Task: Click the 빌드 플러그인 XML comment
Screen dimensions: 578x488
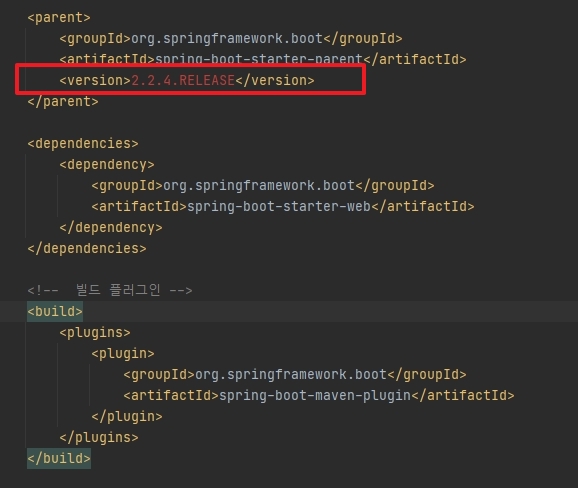Action: point(110,290)
